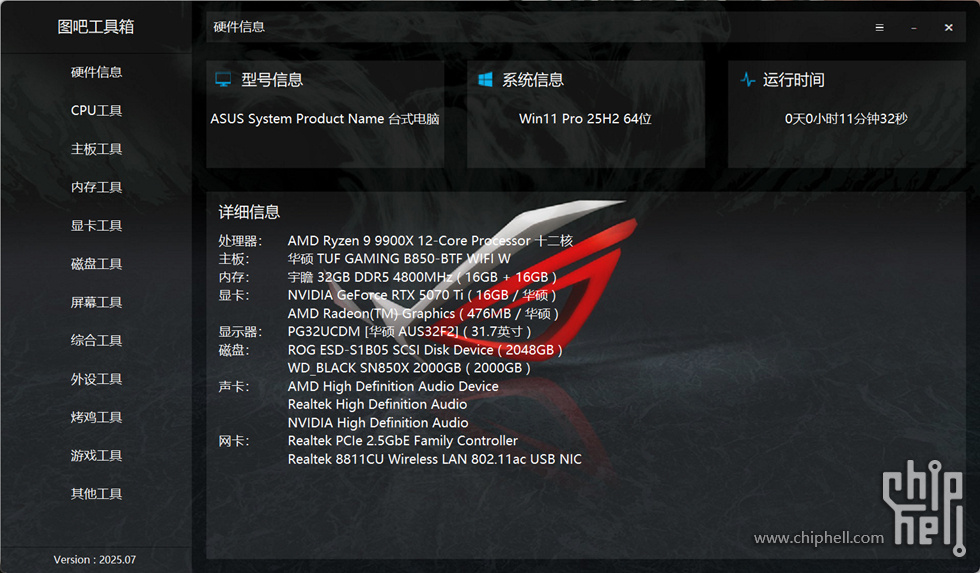980x573 pixels.
Task: Click the monitor icon beside 型号信息
Action: pos(223,79)
